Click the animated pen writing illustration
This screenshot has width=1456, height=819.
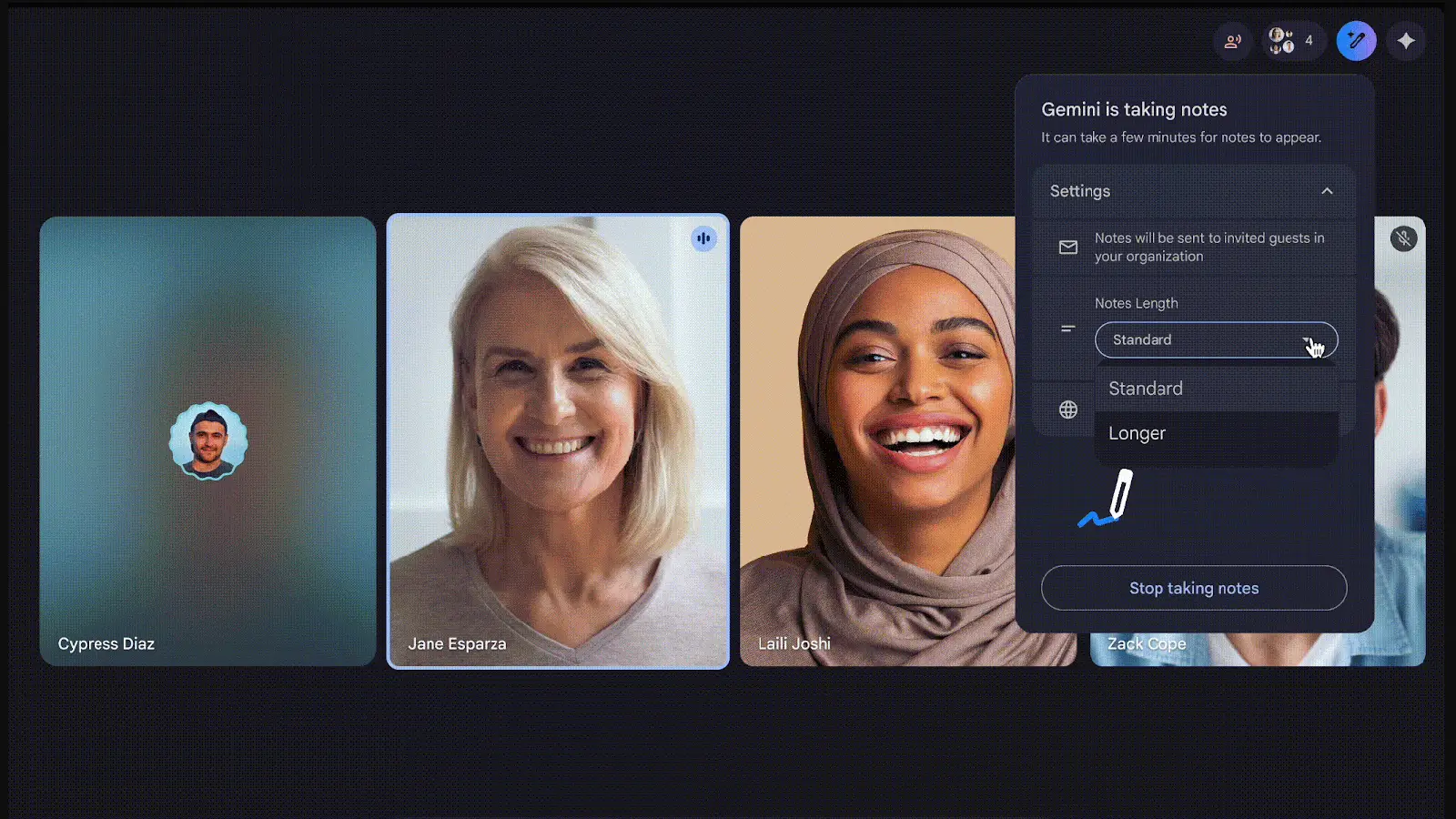[1107, 500]
